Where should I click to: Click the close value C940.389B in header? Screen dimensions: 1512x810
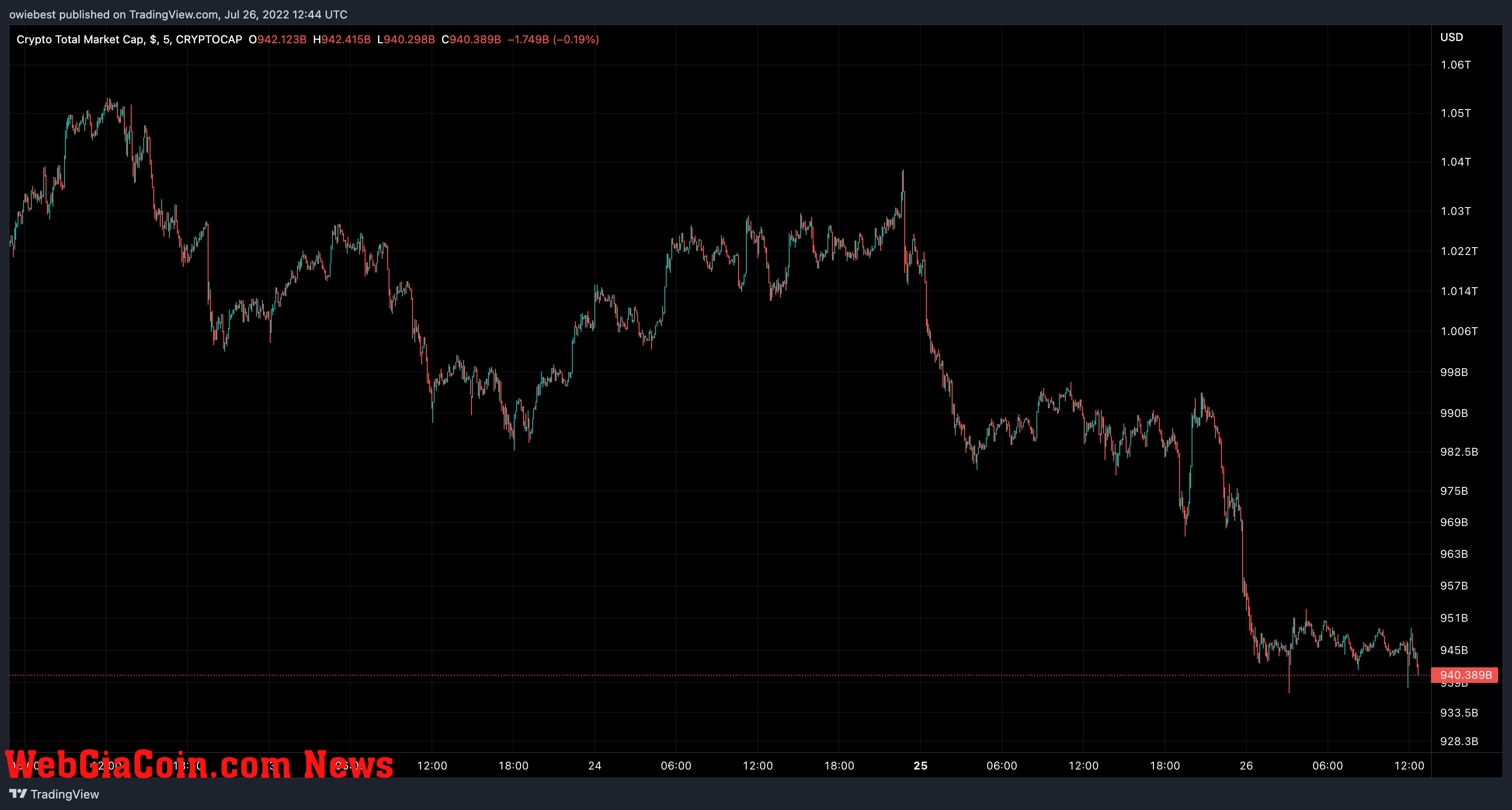(x=471, y=39)
